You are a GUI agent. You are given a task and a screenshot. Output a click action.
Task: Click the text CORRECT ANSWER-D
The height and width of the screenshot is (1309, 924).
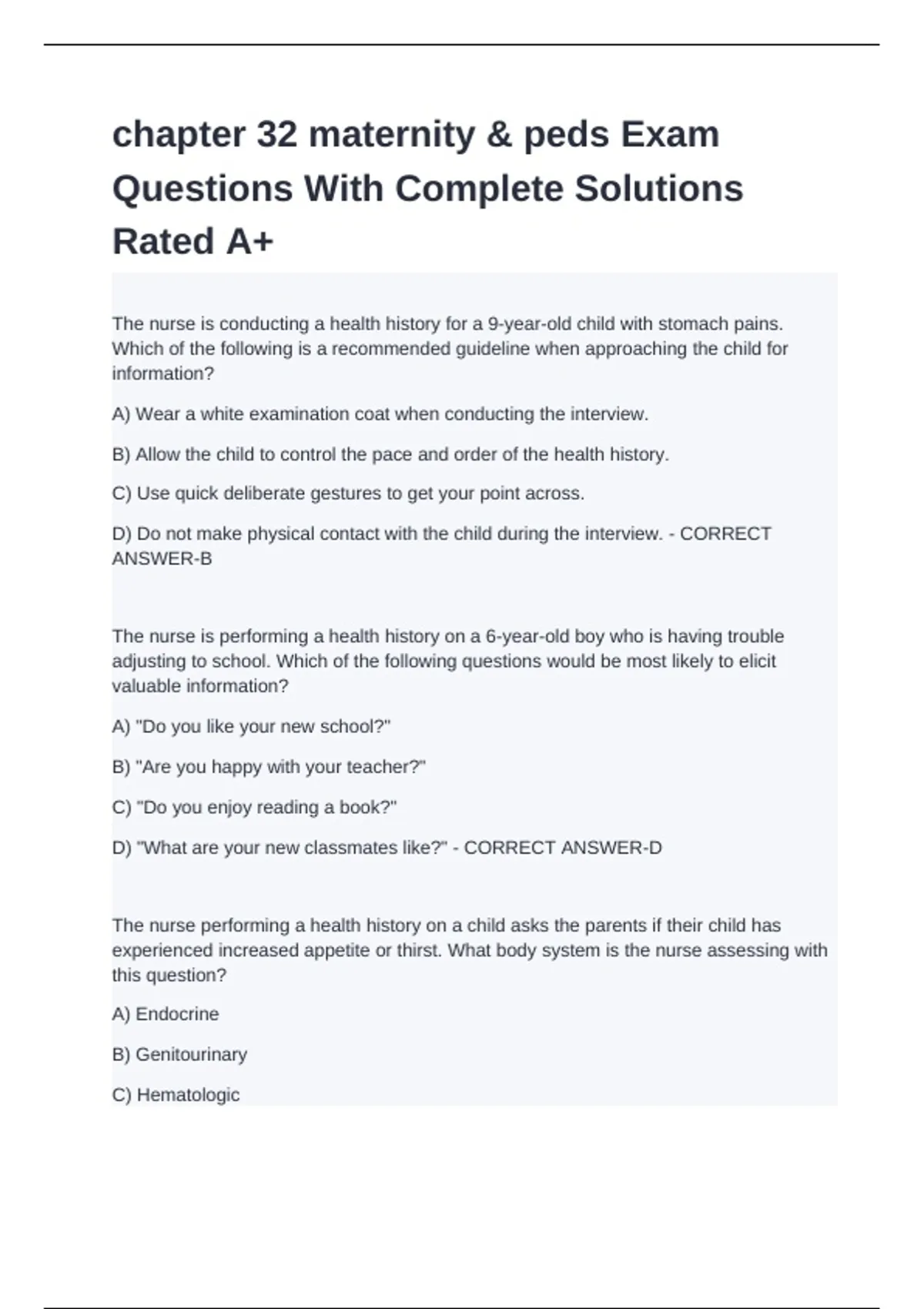(563, 848)
